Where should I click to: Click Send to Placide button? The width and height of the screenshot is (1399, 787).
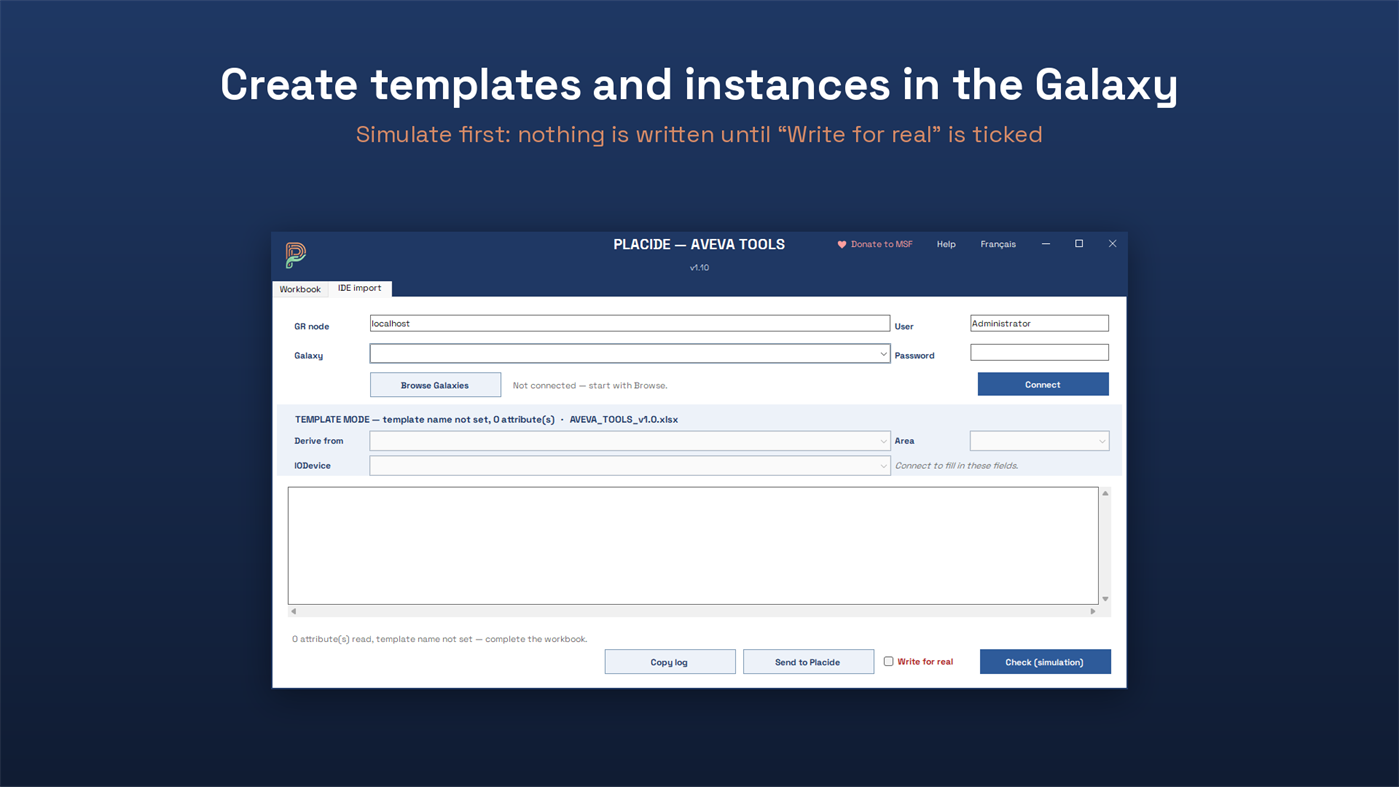pos(808,662)
